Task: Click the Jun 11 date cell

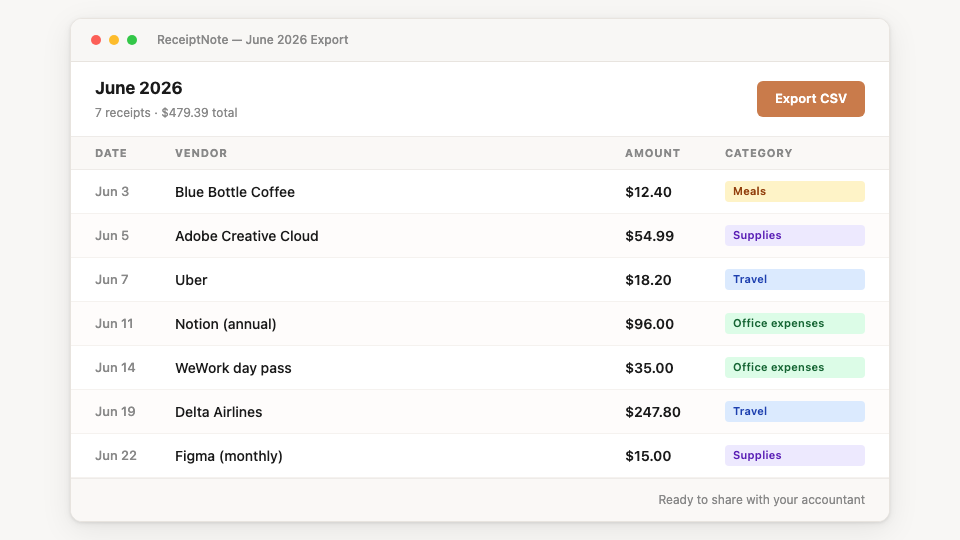Action: pos(114,324)
